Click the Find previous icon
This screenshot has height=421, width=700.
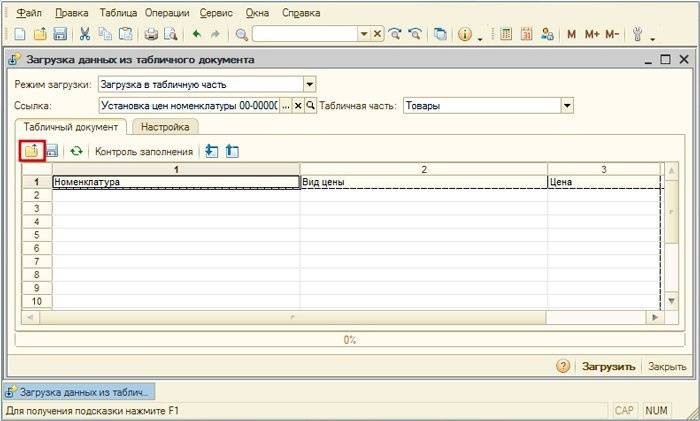coord(415,34)
